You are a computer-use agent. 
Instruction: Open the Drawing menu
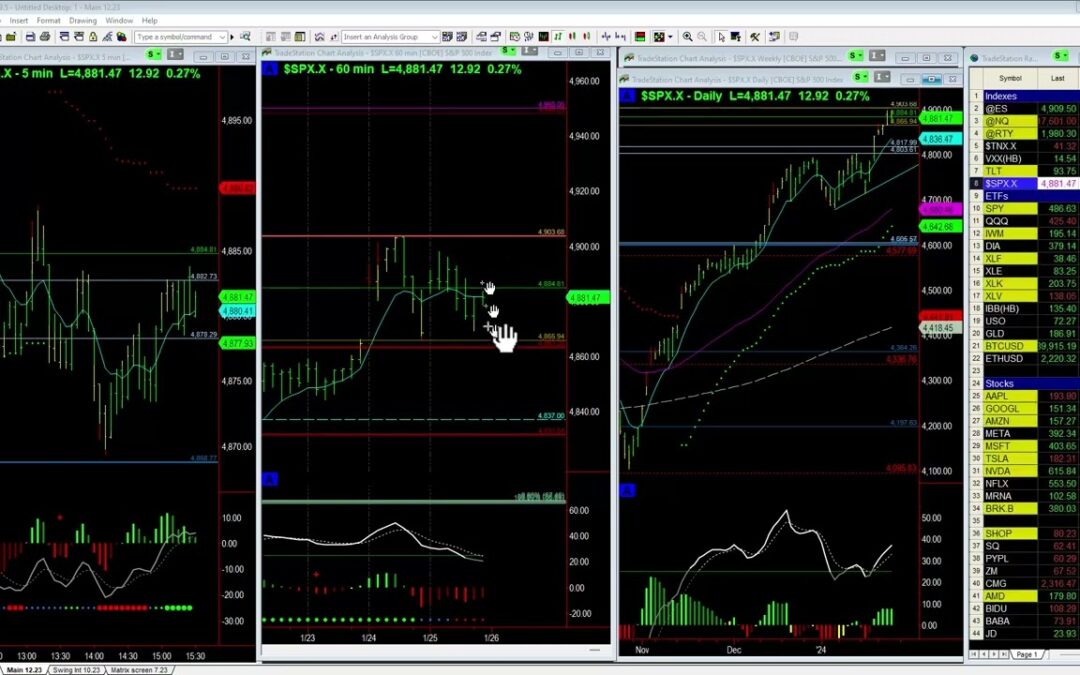tap(83, 20)
